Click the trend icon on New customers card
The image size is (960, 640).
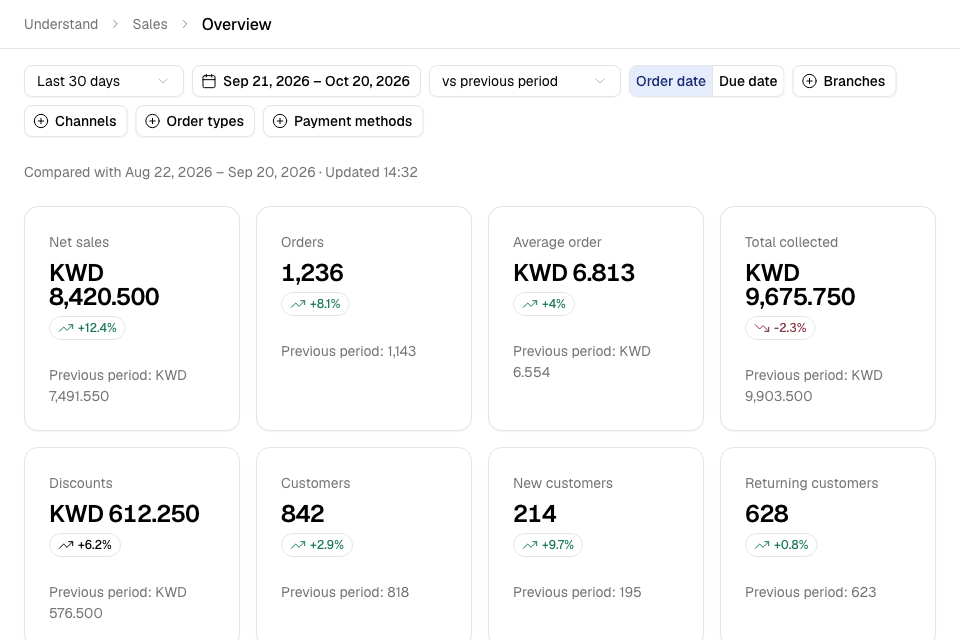[530, 545]
